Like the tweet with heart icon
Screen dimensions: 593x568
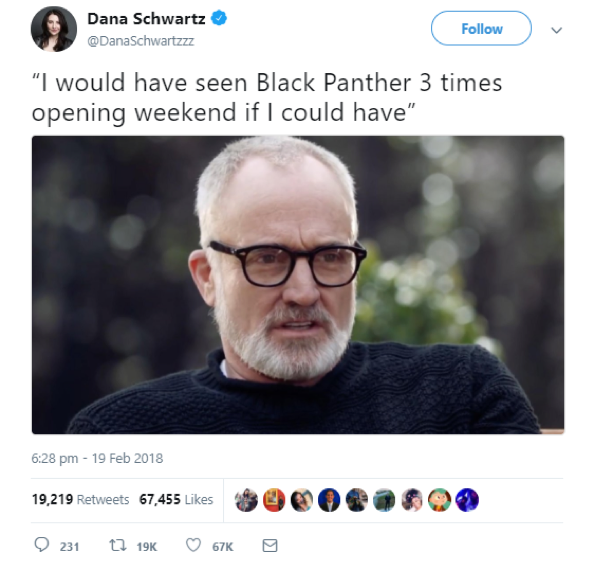pos(194,545)
